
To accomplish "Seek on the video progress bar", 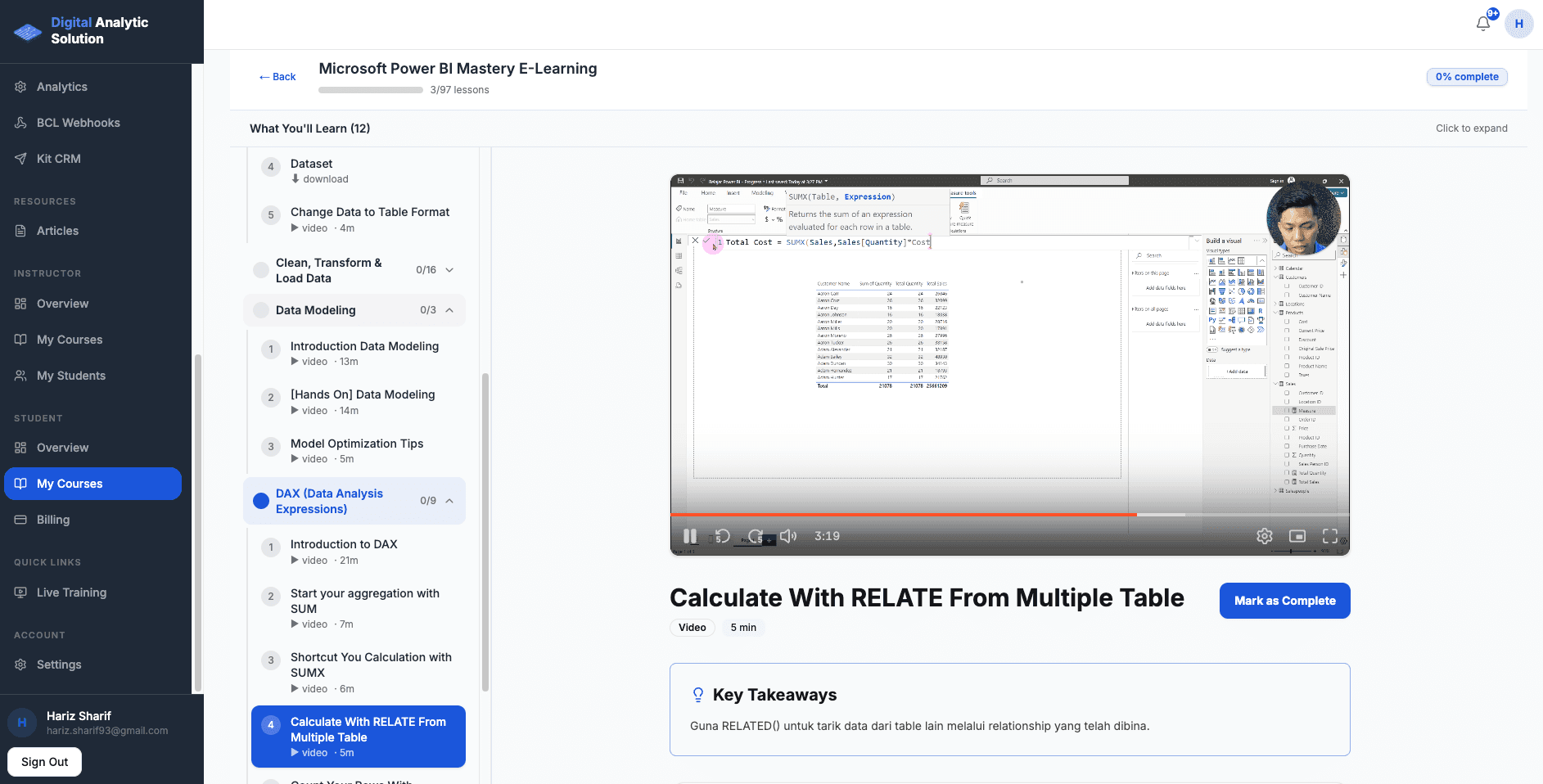I will point(1009,515).
